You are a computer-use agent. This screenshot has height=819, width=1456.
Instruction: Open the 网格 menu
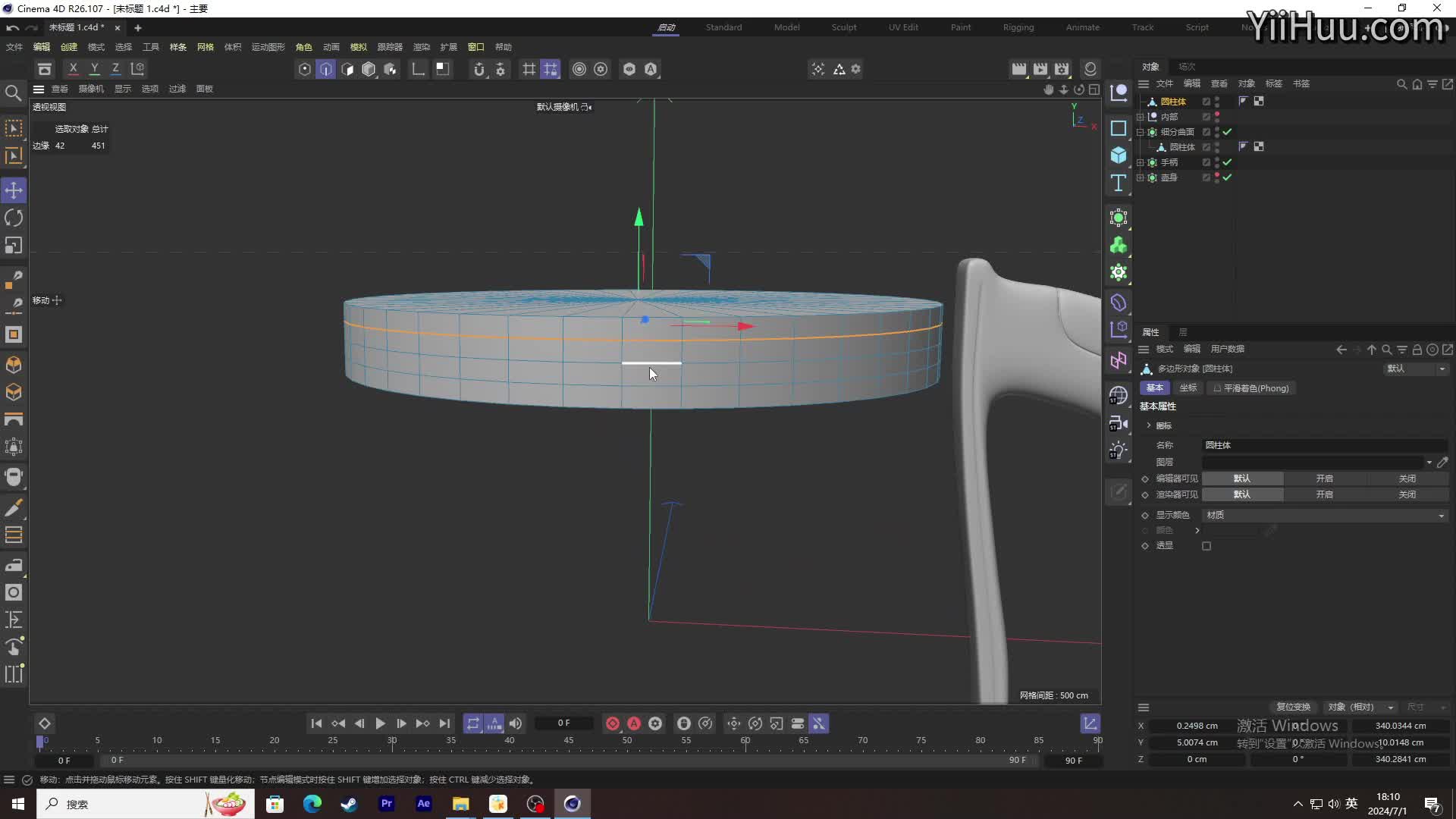coord(206,47)
